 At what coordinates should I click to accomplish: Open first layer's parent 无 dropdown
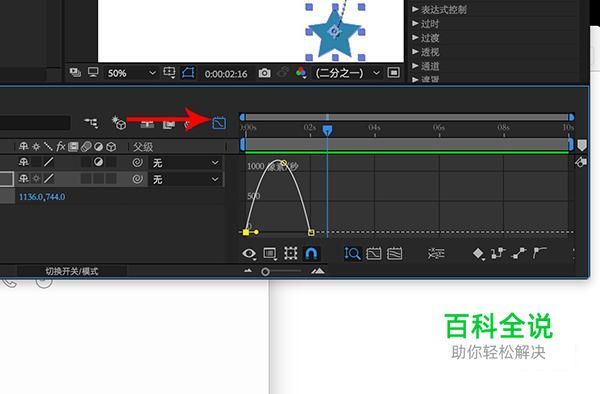pyautogui.click(x=185, y=163)
